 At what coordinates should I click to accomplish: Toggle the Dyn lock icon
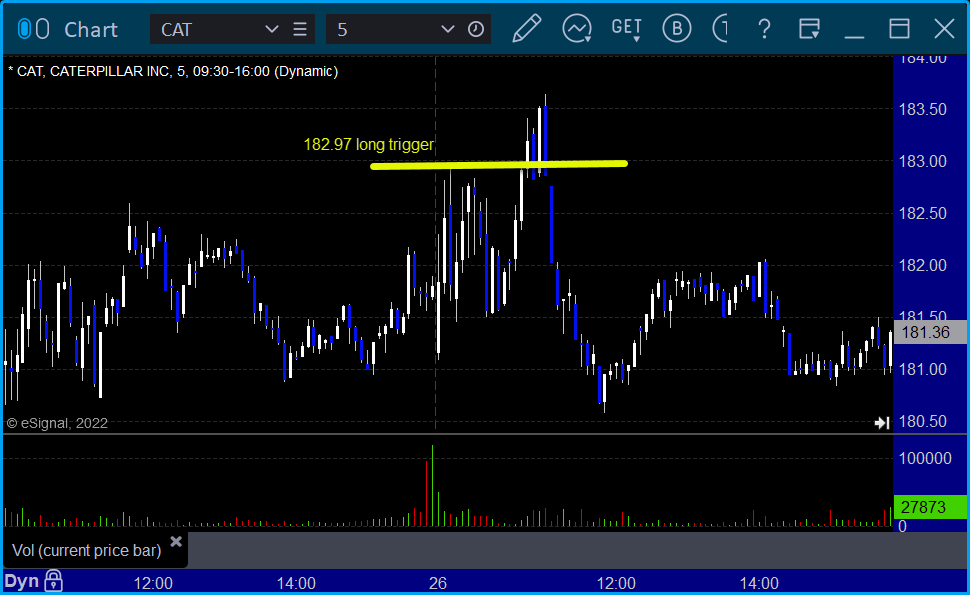[53, 581]
